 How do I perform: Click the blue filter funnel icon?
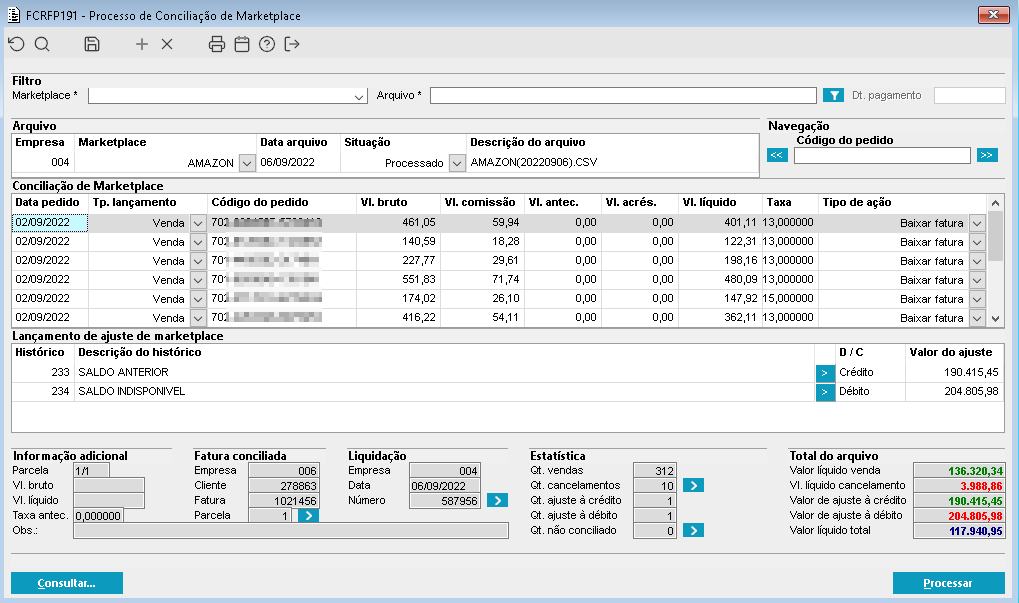833,96
